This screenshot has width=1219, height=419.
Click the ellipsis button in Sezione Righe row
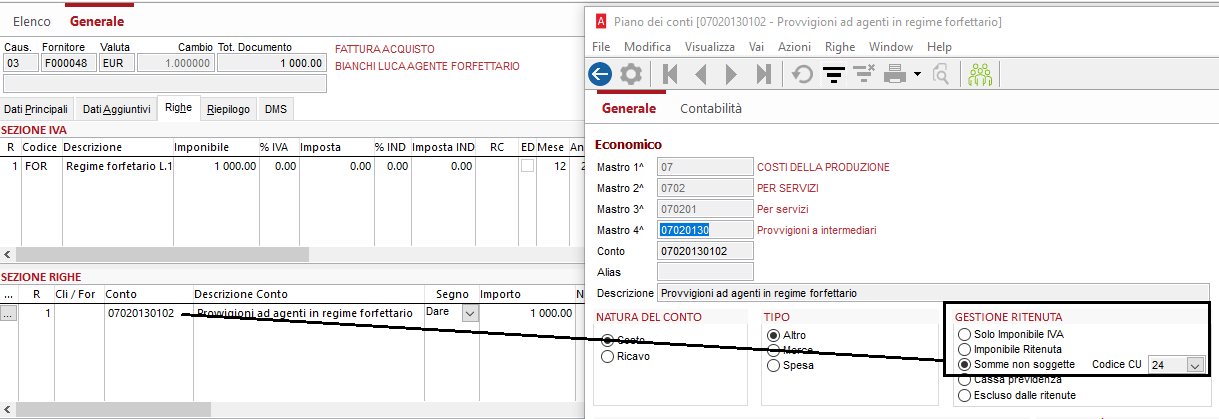tap(8, 314)
